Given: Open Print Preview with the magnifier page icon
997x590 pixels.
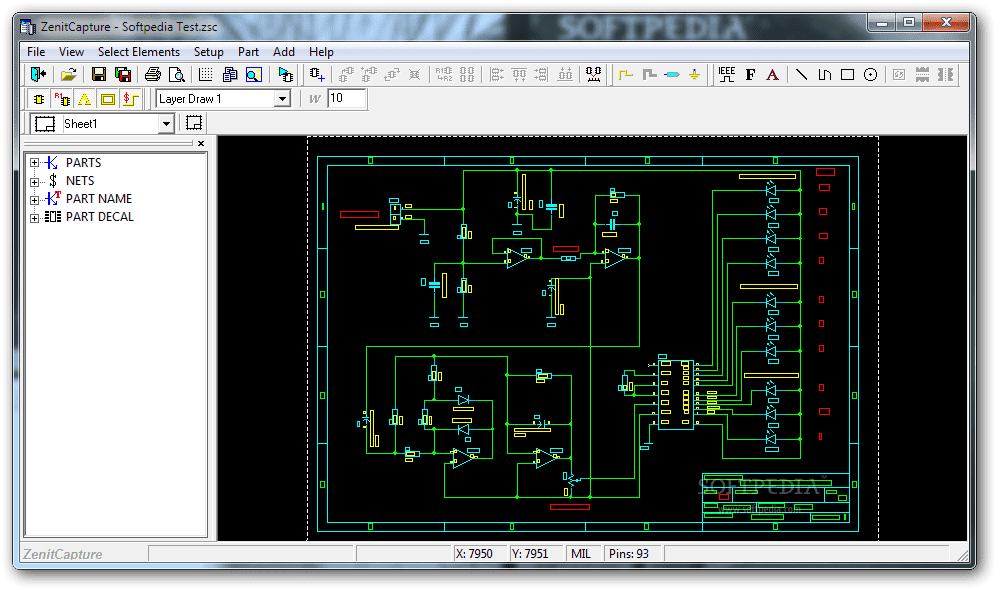Looking at the screenshot, I should (x=177, y=74).
